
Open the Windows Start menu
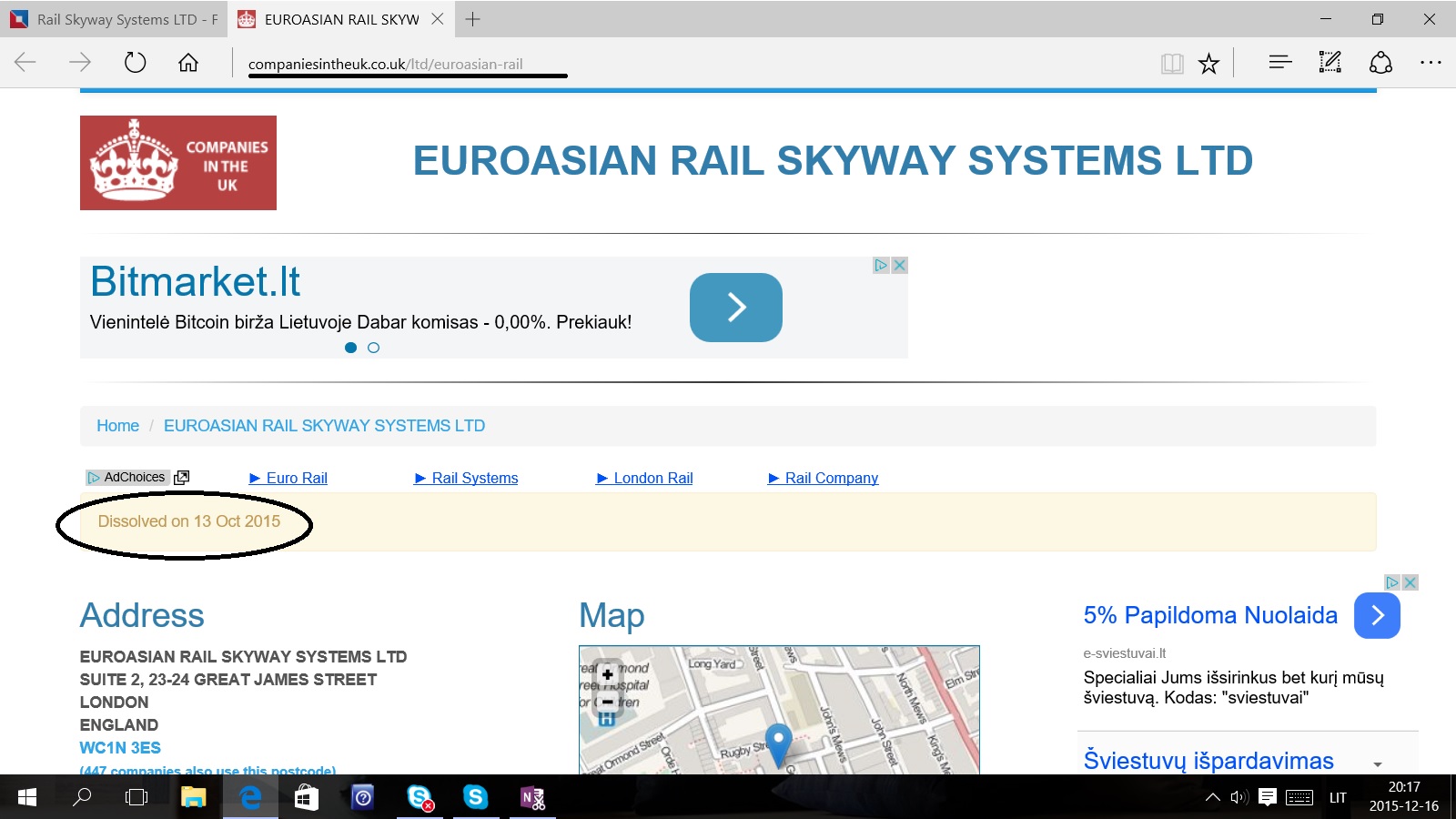[x=27, y=798]
